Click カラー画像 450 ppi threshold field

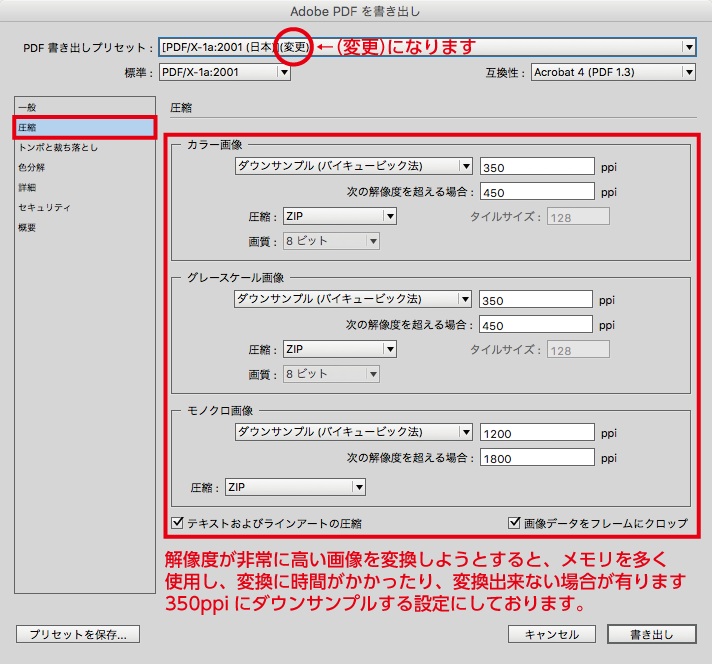pos(537,191)
